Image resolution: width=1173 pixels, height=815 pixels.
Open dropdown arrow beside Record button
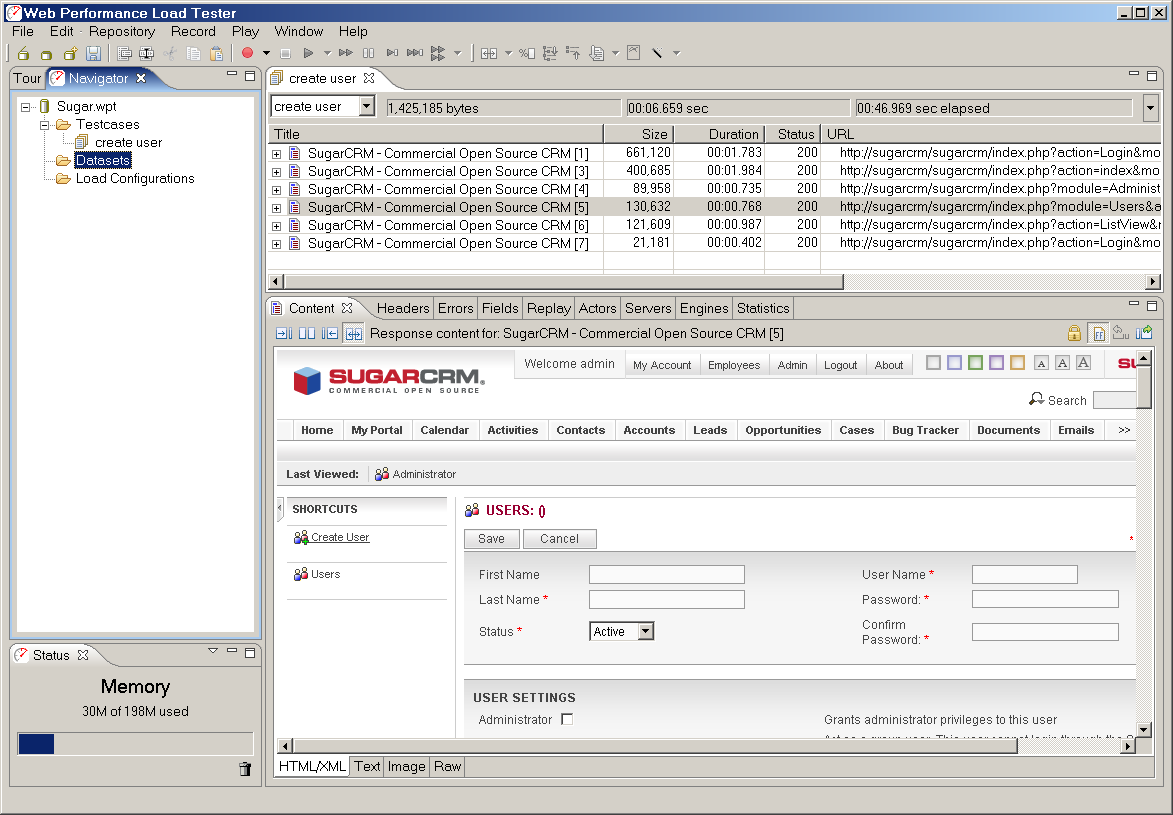click(266, 53)
